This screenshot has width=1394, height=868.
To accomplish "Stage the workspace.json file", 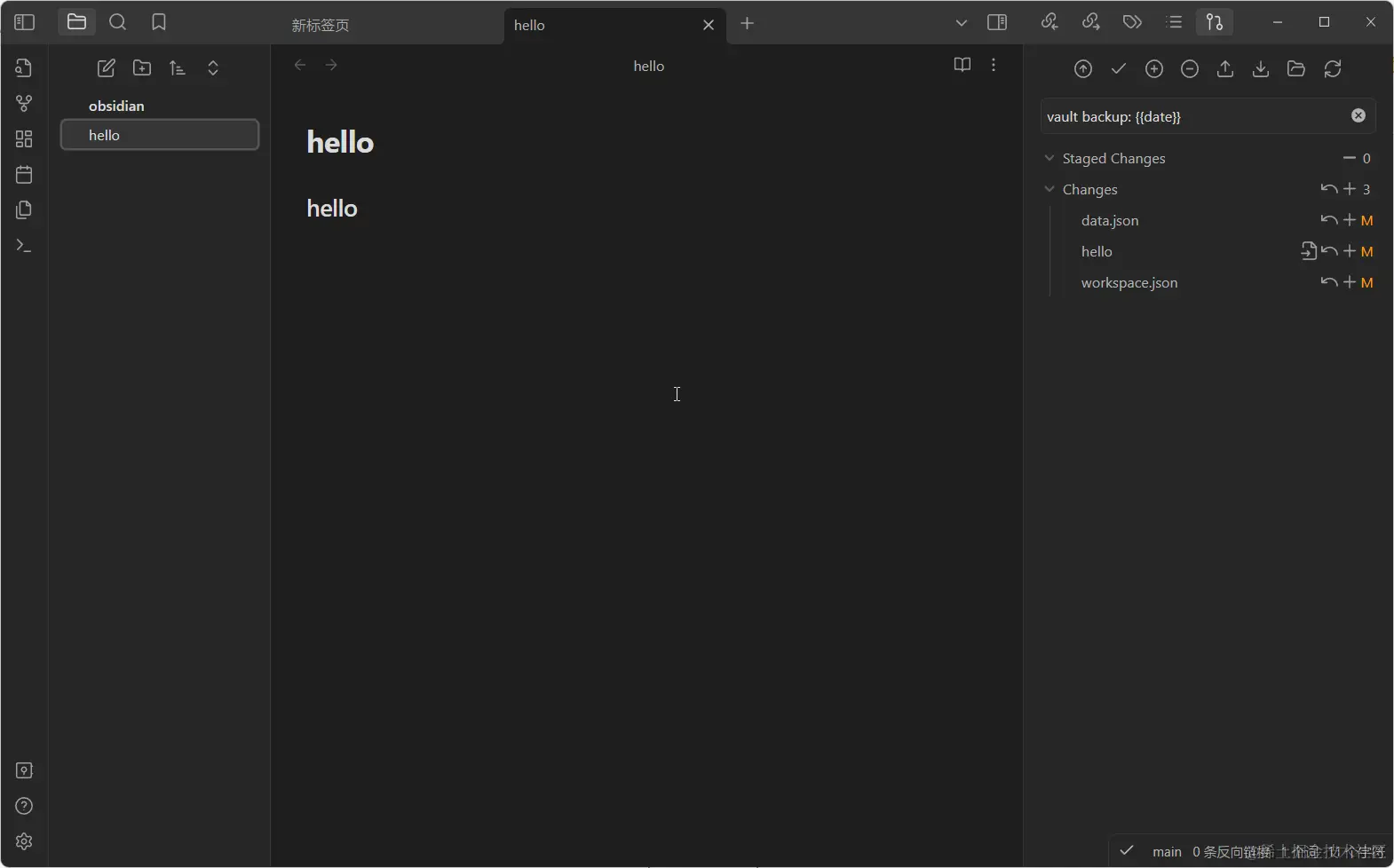I will pos(1350,282).
